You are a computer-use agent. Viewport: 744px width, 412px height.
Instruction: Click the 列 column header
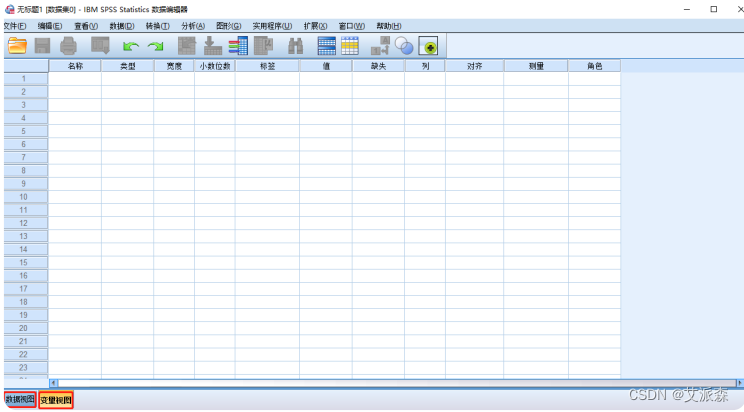pyautogui.click(x=425, y=66)
